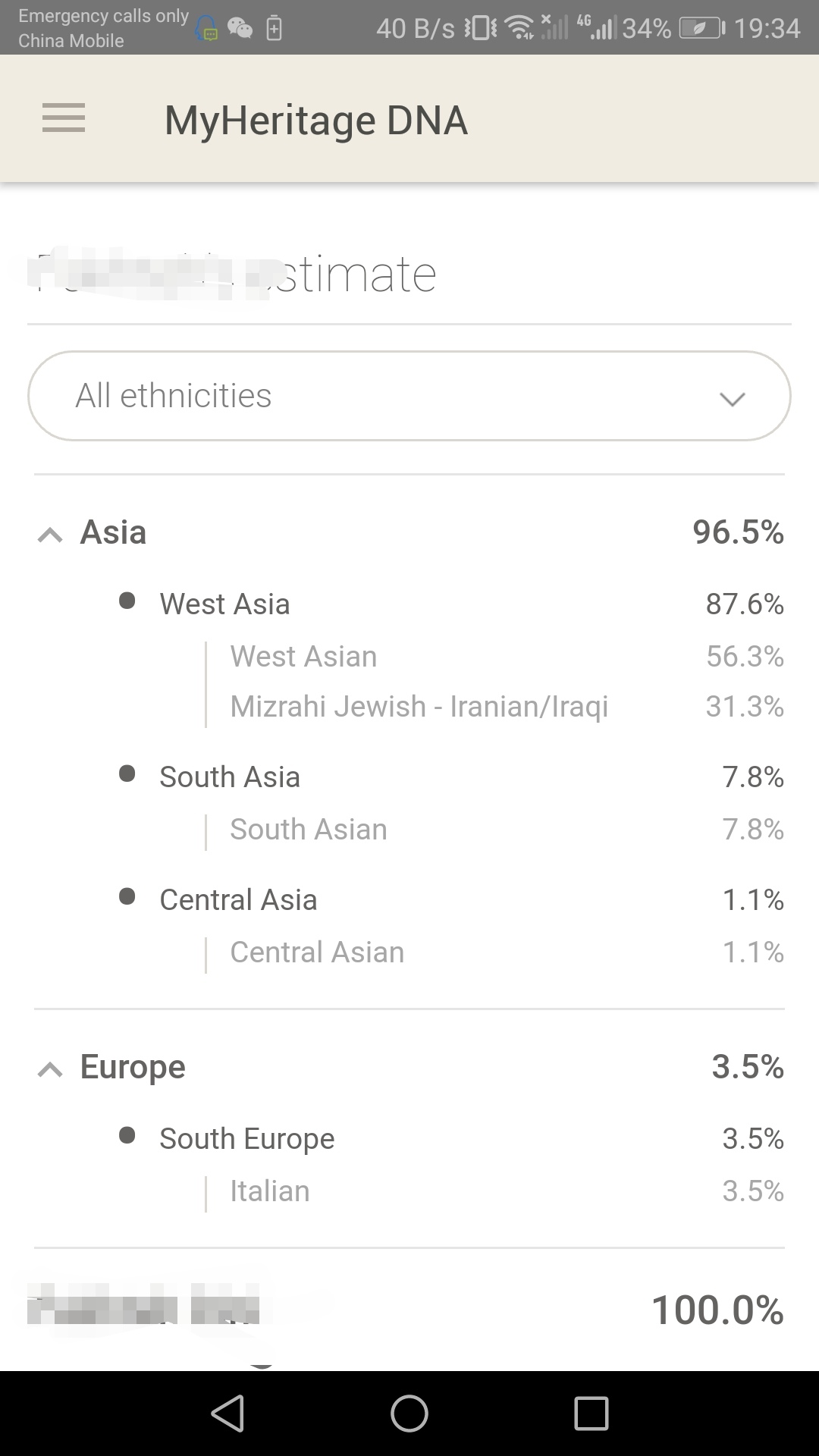This screenshot has height=1456, width=819.
Task: Collapse the Europe section chevron
Action: pyautogui.click(x=50, y=1069)
